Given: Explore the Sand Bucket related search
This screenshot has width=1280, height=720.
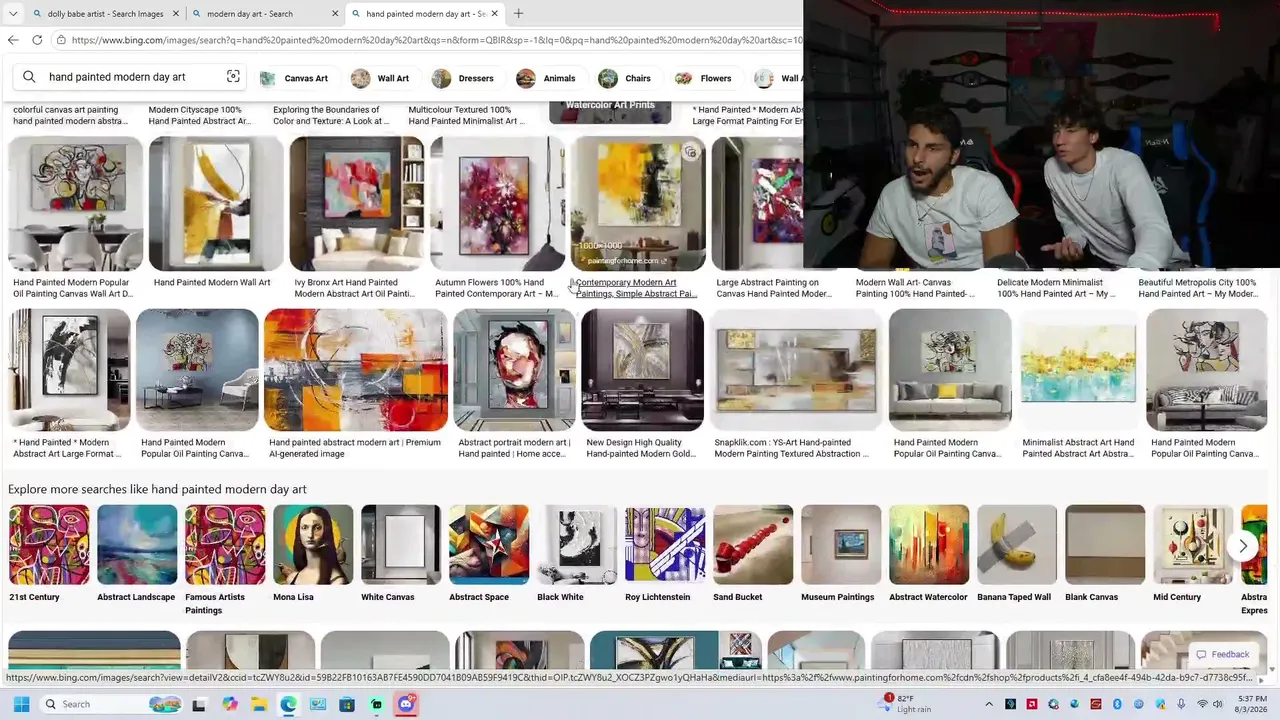Looking at the screenshot, I should point(753,556).
